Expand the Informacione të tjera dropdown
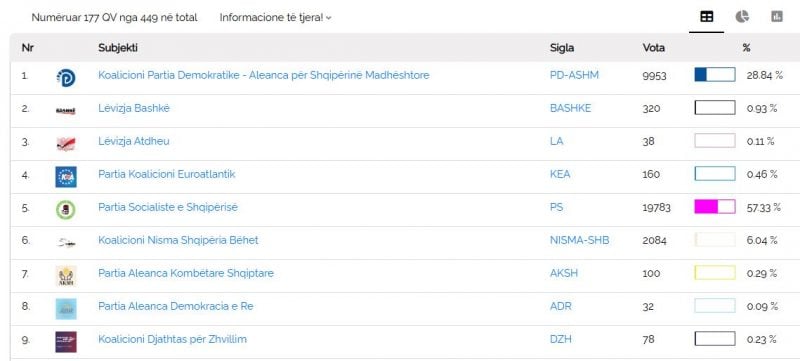 pyautogui.click(x=276, y=17)
